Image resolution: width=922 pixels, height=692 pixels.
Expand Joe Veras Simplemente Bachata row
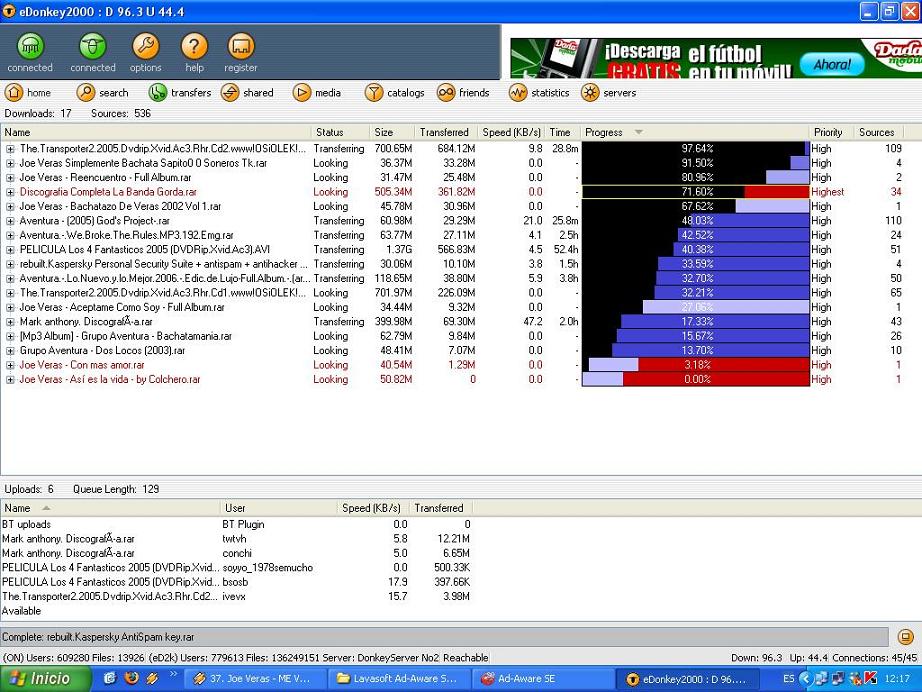[x=10, y=163]
